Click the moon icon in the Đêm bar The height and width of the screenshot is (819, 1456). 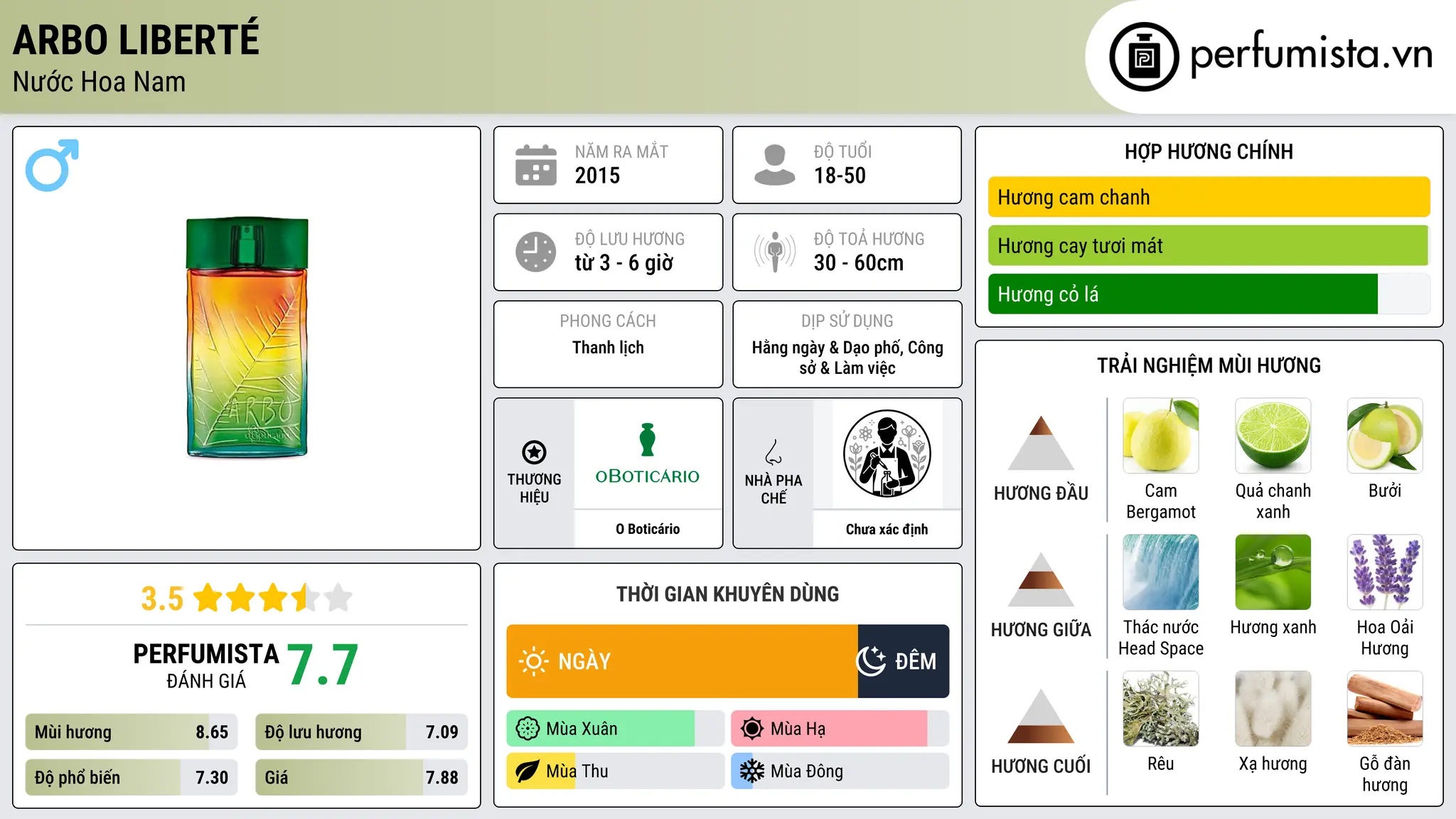pos(871,661)
